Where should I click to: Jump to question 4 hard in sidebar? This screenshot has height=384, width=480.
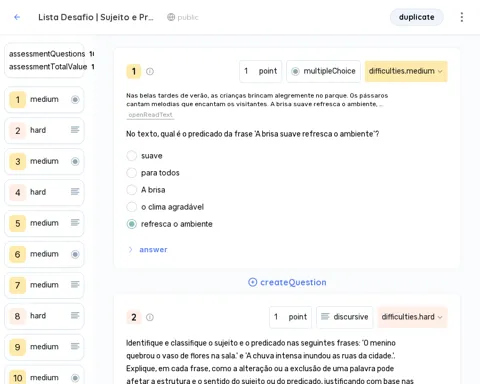point(44,192)
